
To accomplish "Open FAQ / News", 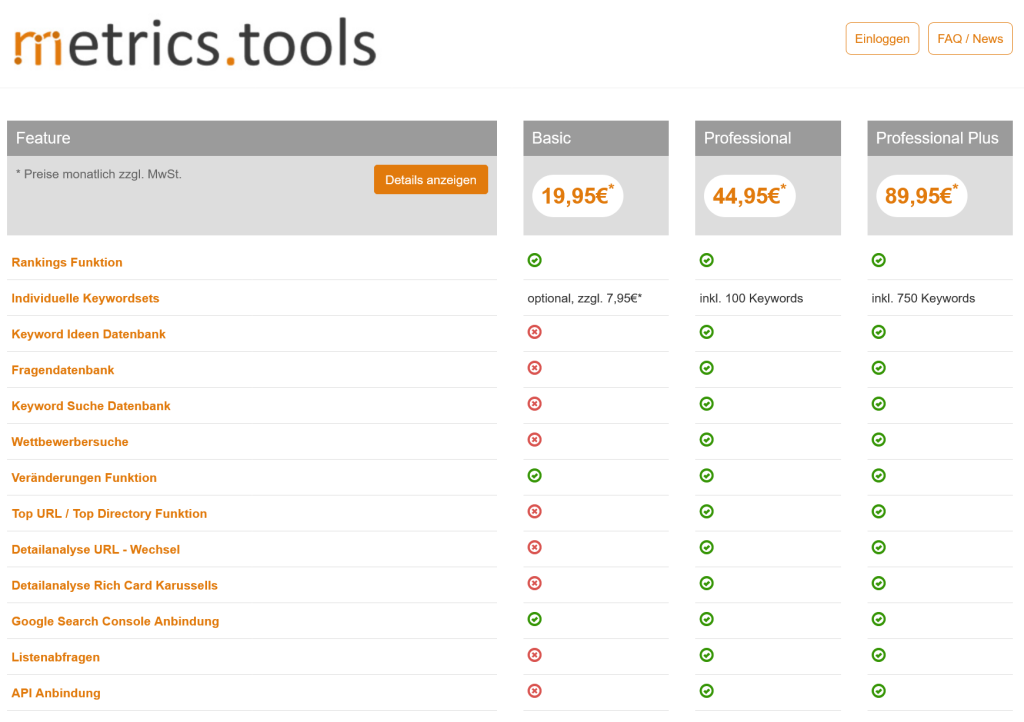I will coord(970,38).
